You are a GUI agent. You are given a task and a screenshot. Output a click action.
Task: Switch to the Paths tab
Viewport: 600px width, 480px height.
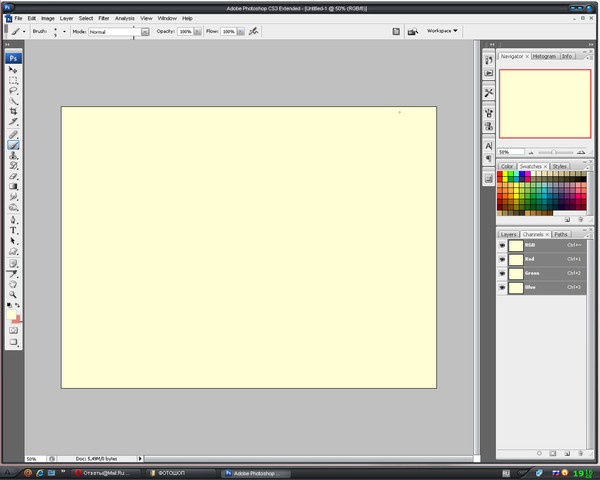(561, 234)
